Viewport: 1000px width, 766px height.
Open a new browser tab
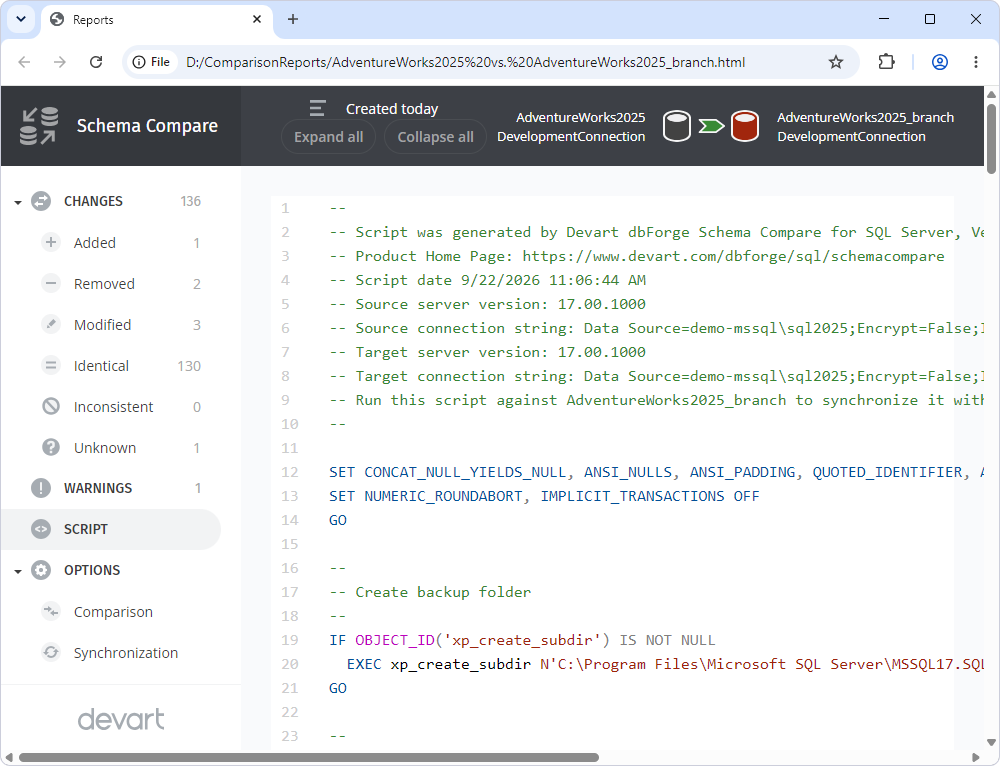tap(293, 19)
